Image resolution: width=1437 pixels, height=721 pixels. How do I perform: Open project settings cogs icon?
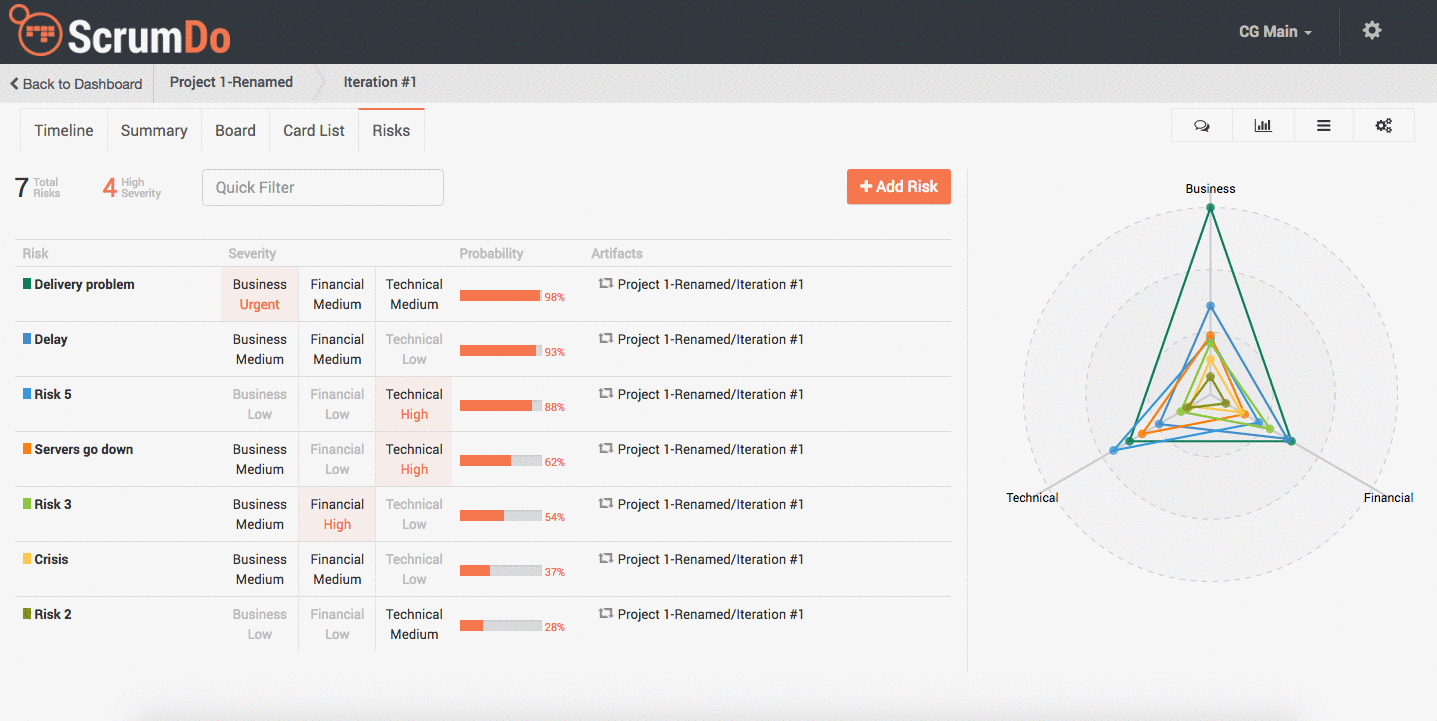pyautogui.click(x=1384, y=126)
